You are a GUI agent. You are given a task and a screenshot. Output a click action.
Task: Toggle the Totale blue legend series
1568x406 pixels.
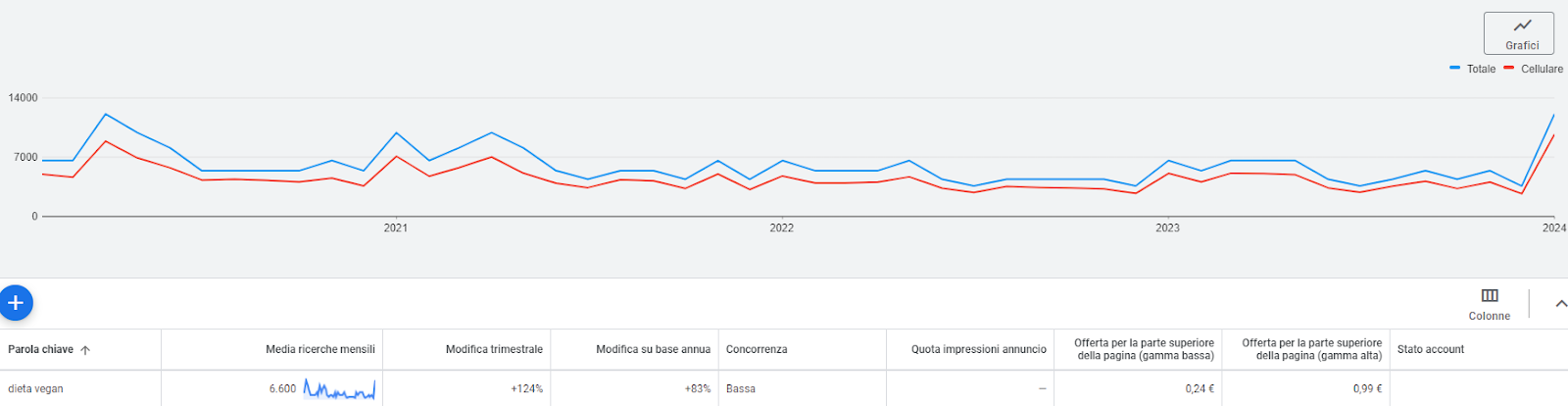1472,69
